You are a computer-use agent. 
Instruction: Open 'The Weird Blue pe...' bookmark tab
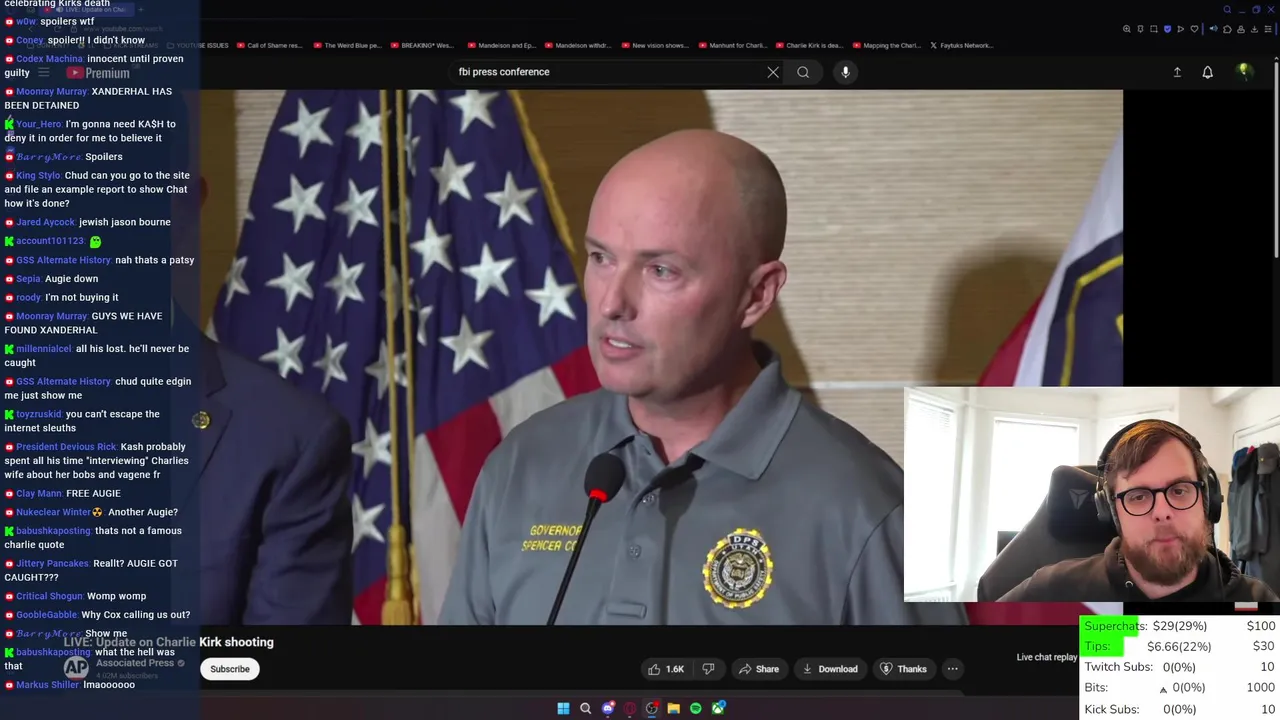point(347,45)
